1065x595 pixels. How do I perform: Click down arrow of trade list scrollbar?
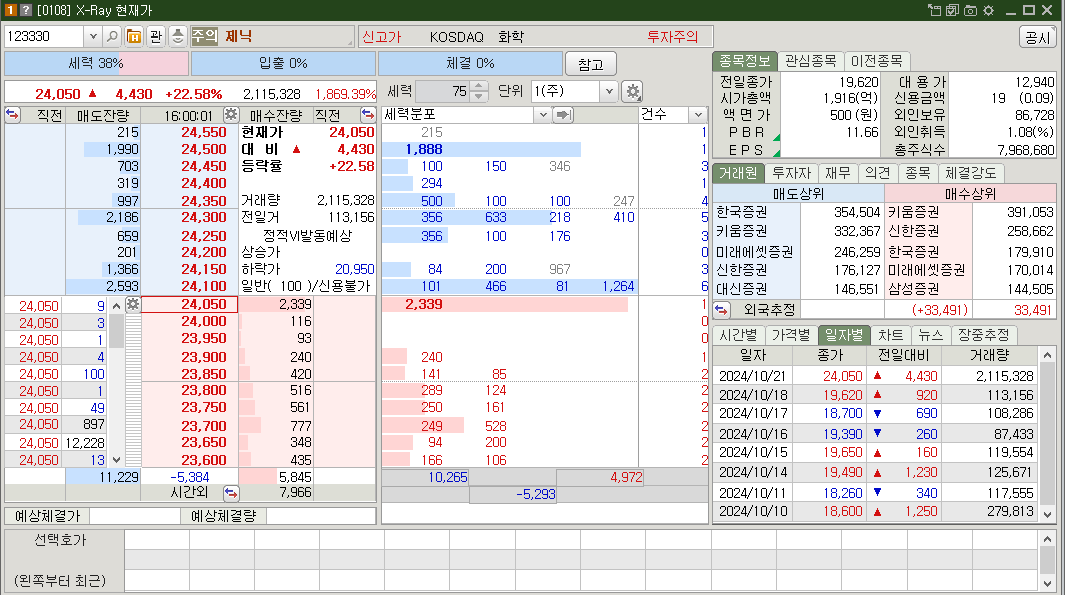(116, 460)
